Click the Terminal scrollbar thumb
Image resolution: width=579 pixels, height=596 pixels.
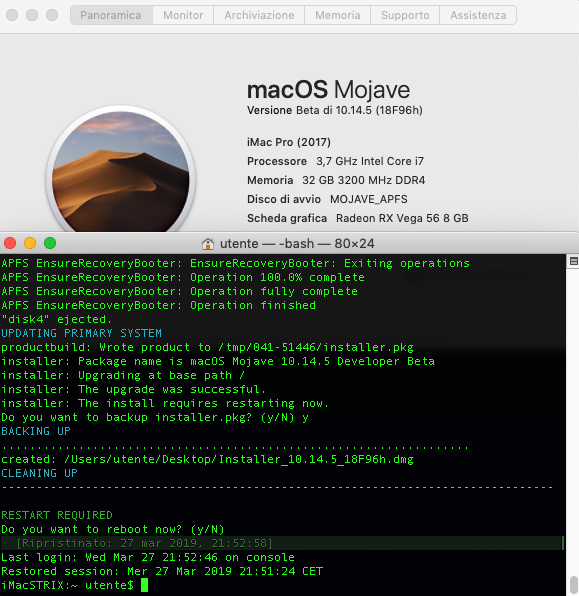pyautogui.click(x=574, y=584)
